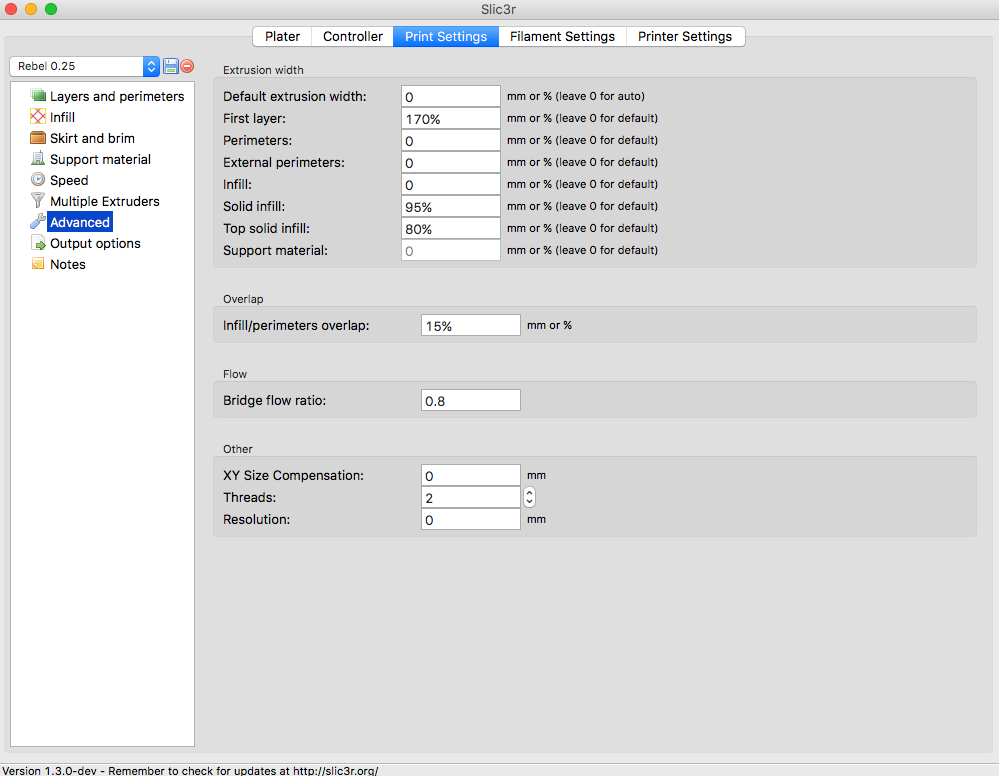Click the Speed clock icon
Screen dimensions: 999x776
point(39,180)
